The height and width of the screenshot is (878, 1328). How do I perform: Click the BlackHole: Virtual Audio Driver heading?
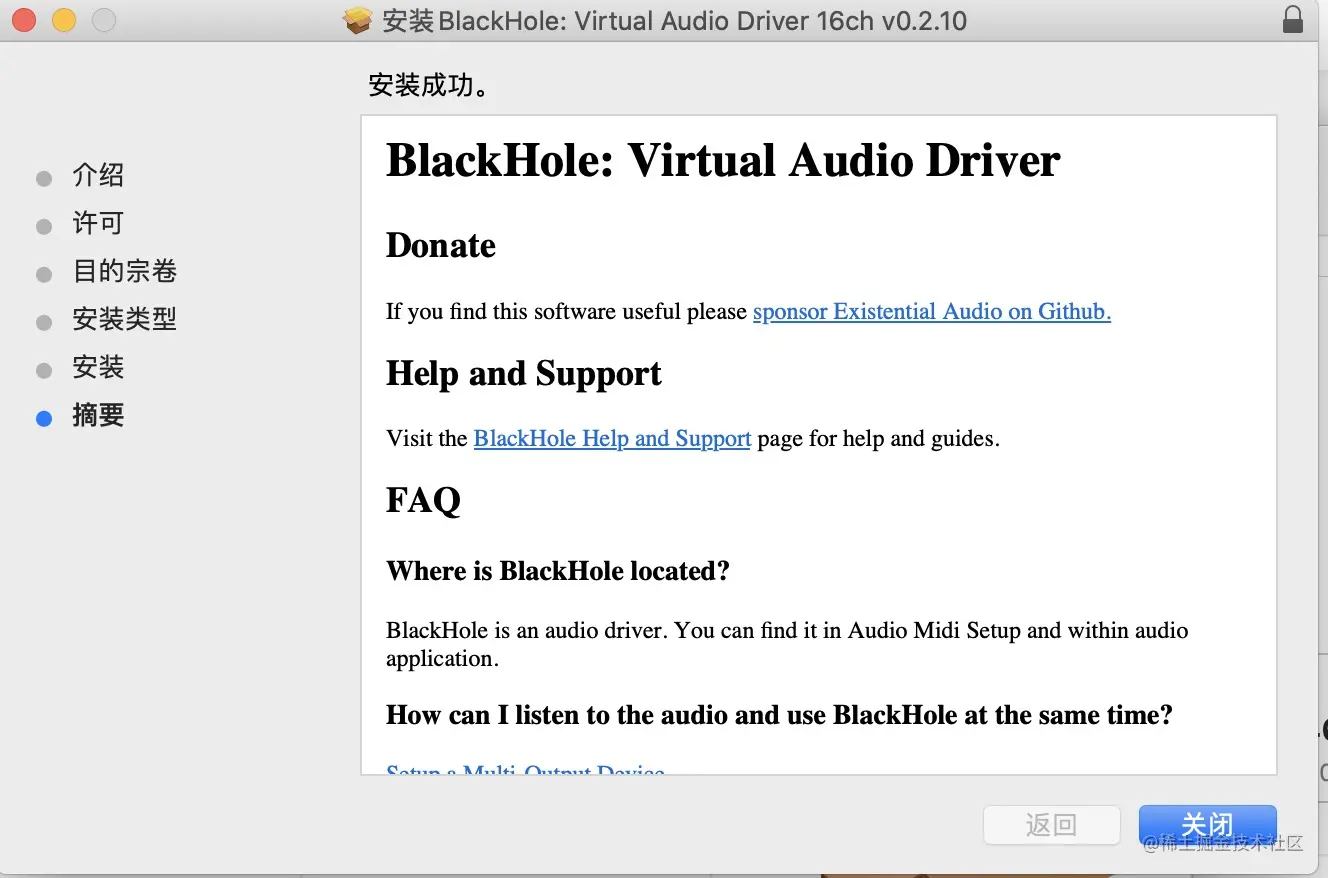pyautogui.click(x=723, y=161)
